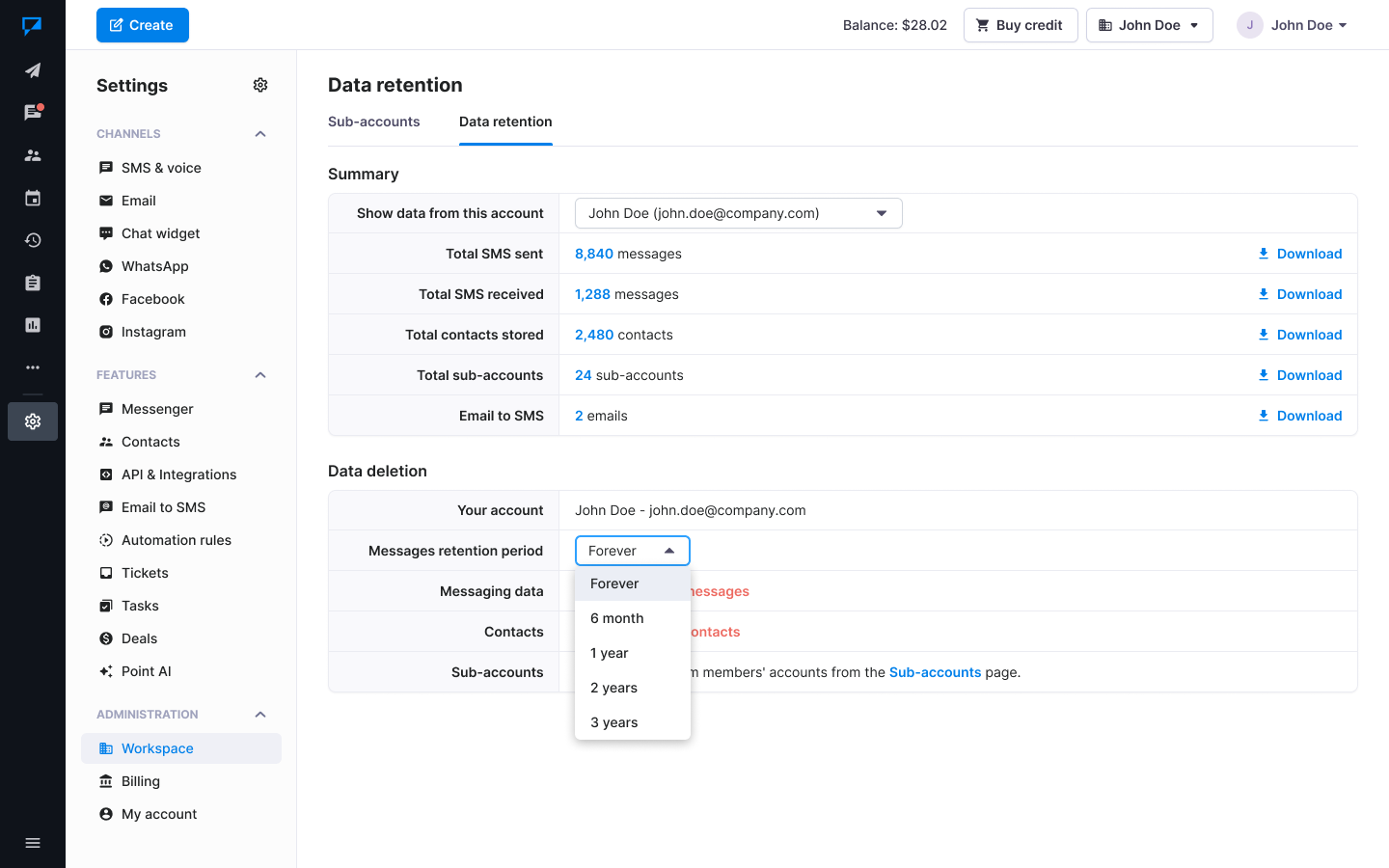Viewport: 1389px width, 868px height.
Task: Click the gear icon beside Settings heading
Action: click(x=260, y=85)
